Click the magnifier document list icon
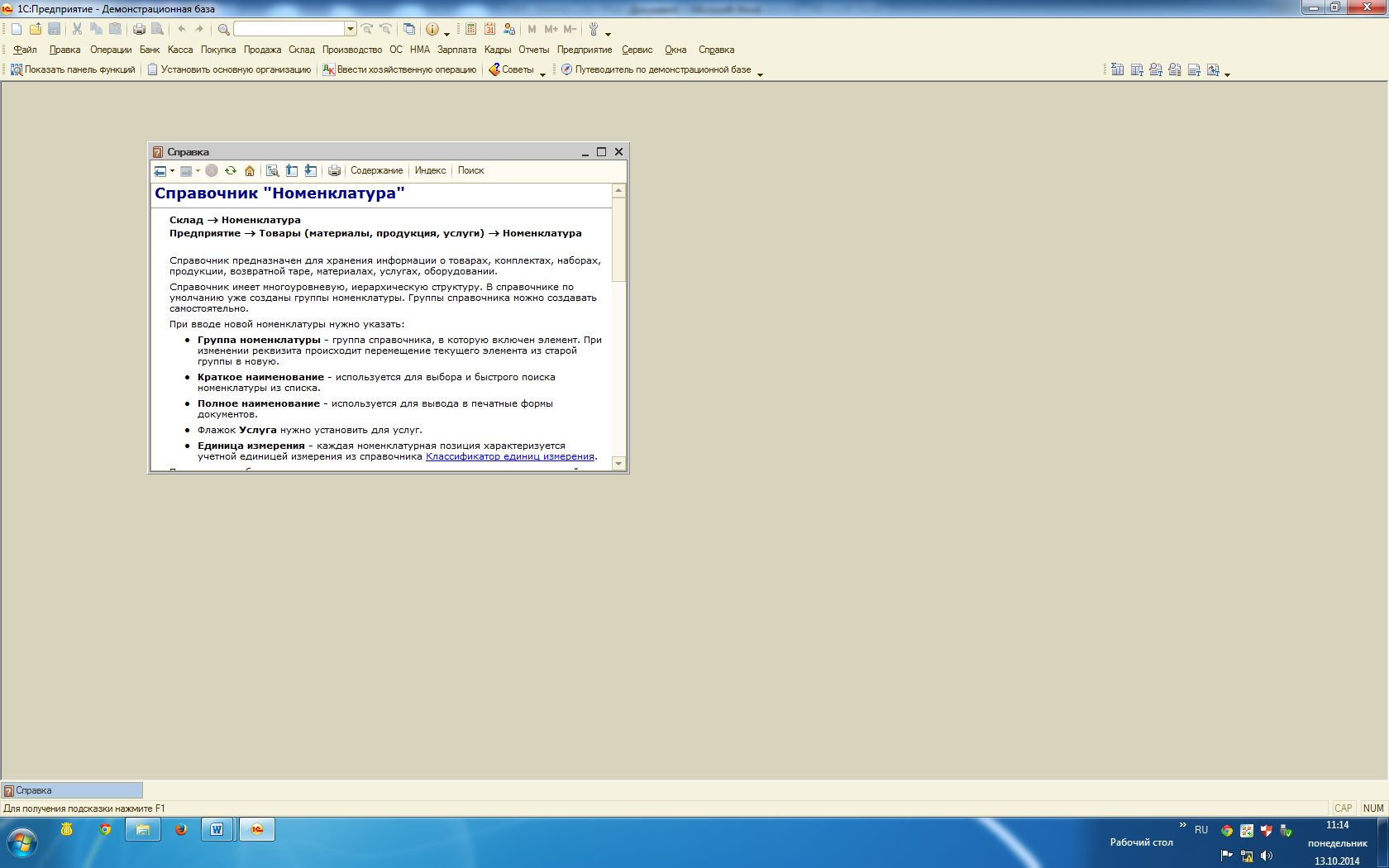Screen dimensions: 1389x868 point(1175,69)
